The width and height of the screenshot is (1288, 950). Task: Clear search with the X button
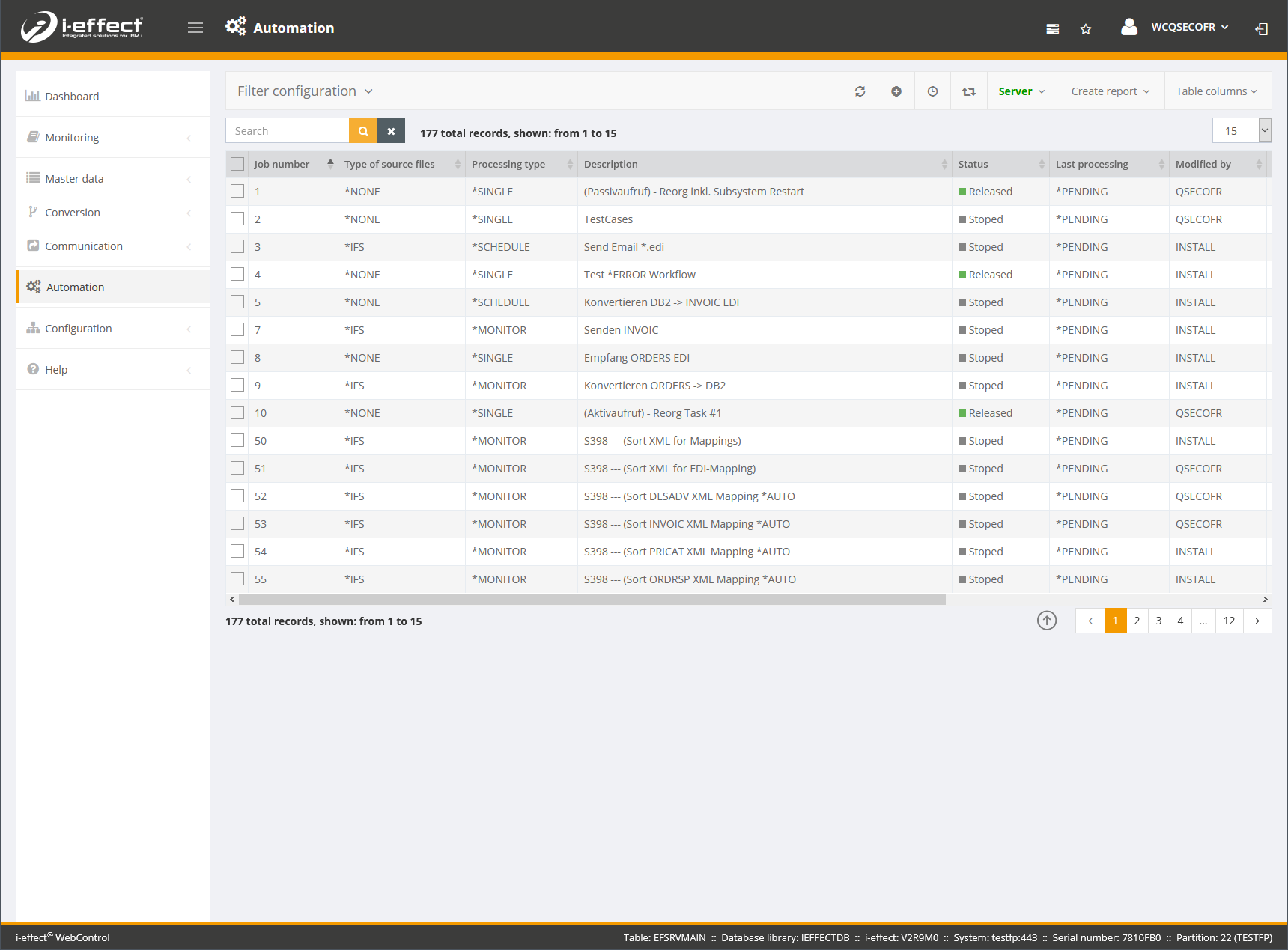point(391,131)
